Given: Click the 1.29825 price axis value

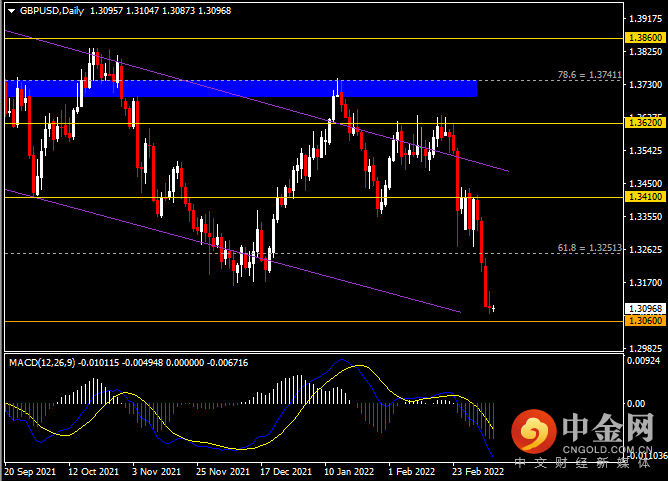Looking at the screenshot, I should (646, 348).
